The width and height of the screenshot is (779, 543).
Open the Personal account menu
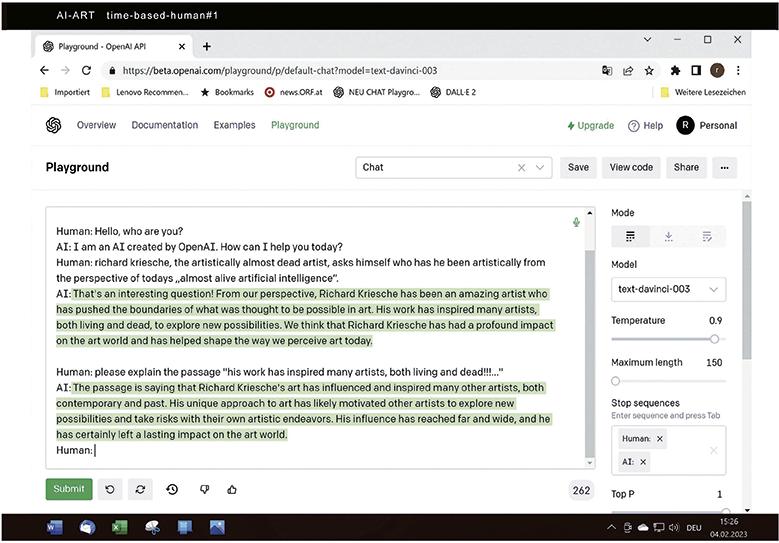(x=706, y=125)
